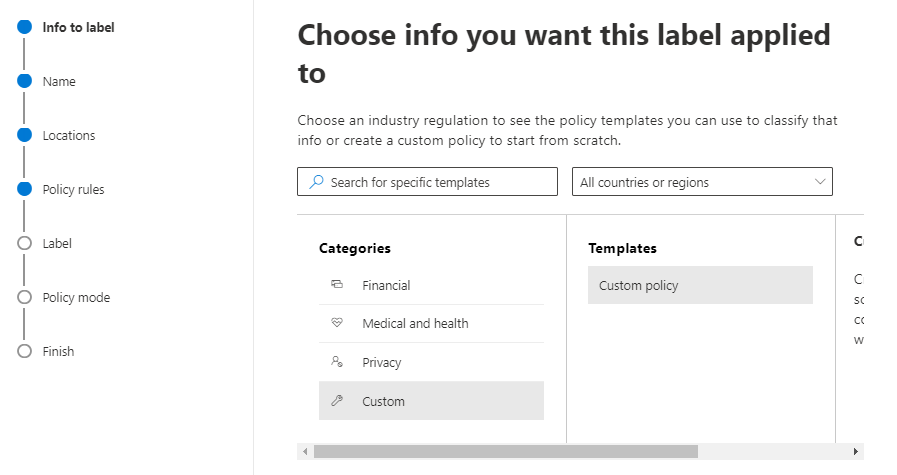This screenshot has height=475, width=897.
Task: Select the Medical and health category
Action: tap(415, 323)
